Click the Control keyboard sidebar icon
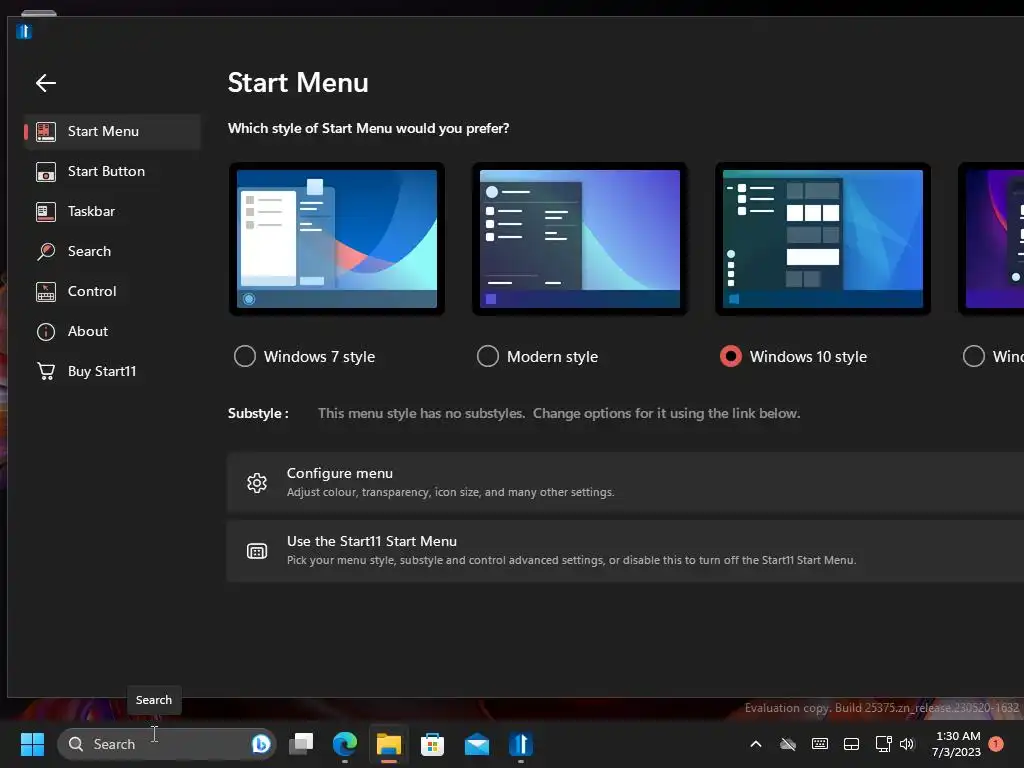 (x=46, y=291)
